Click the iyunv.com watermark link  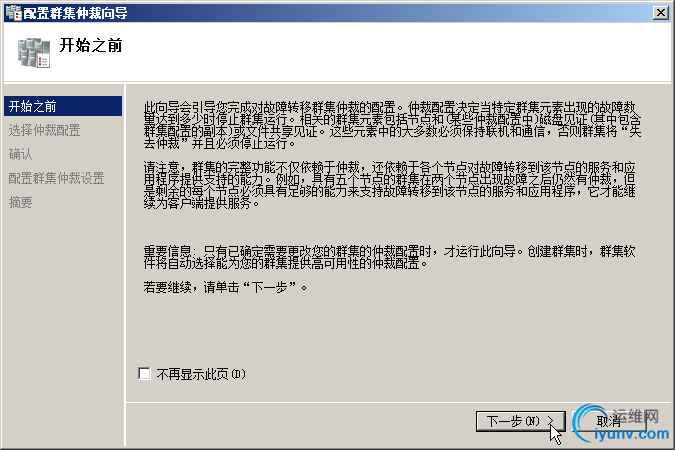click(x=632, y=434)
